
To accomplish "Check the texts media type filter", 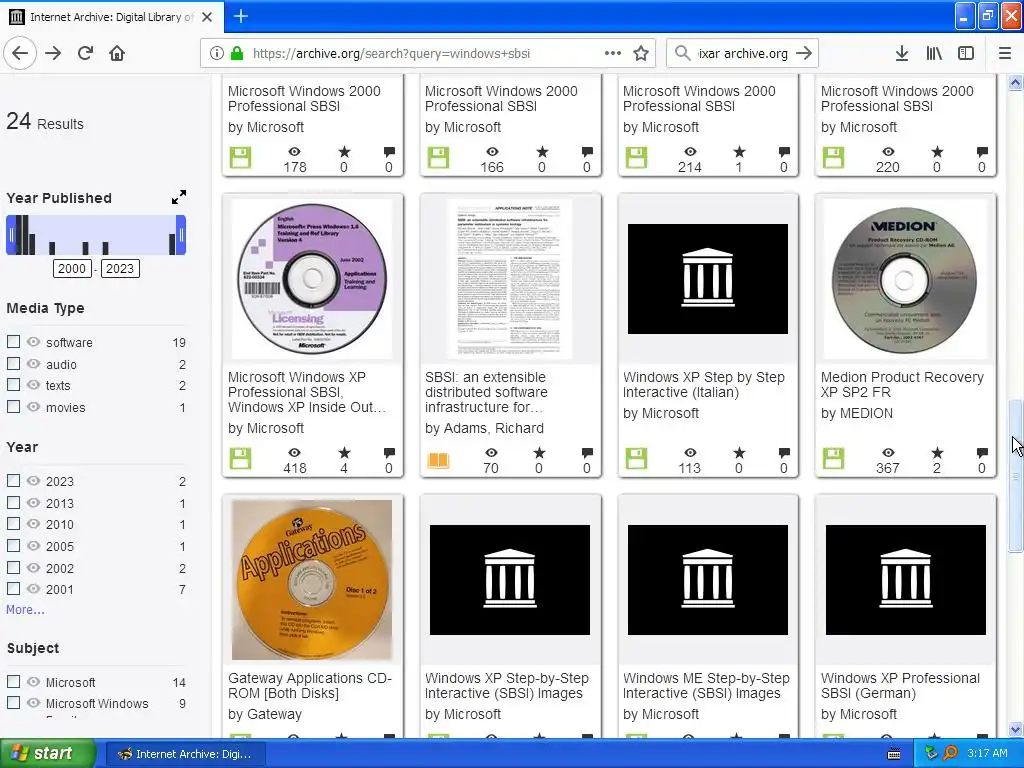I will pos(13,385).
